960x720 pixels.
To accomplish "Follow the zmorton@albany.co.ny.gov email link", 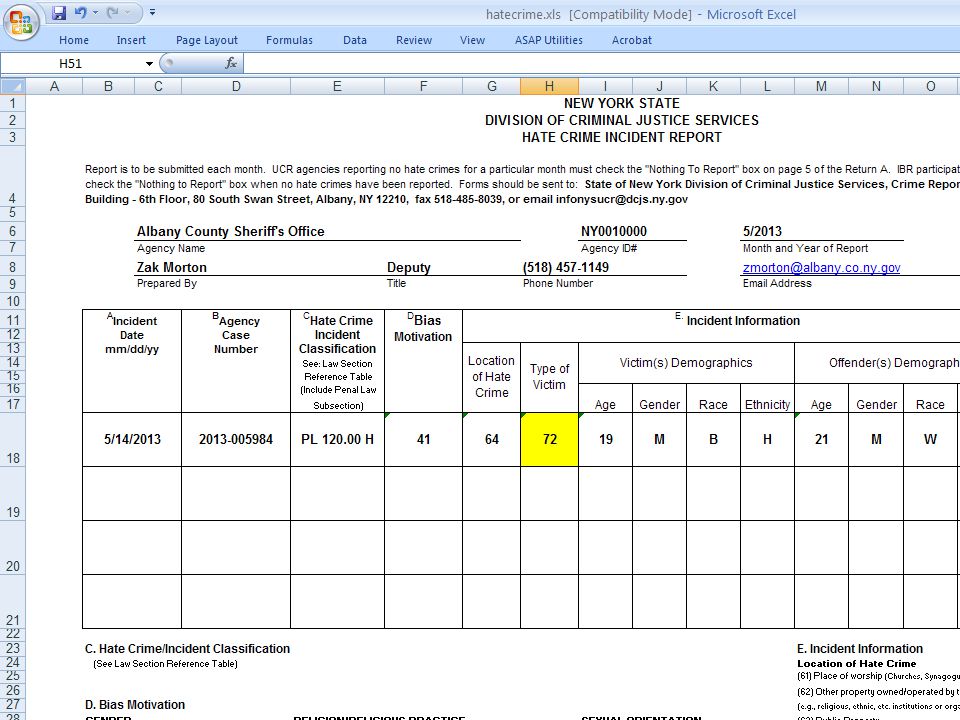I will pos(821,268).
